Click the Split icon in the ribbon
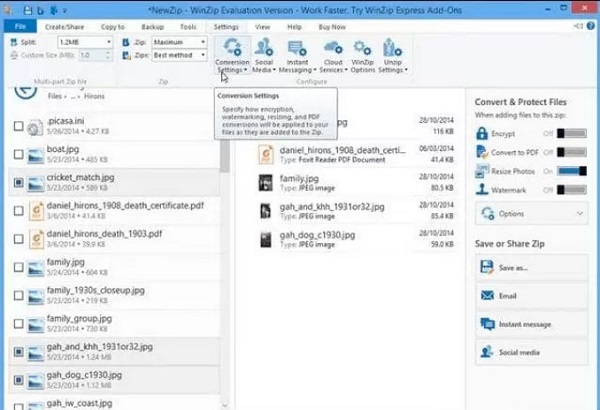The width and height of the screenshot is (600, 410). coord(14,42)
